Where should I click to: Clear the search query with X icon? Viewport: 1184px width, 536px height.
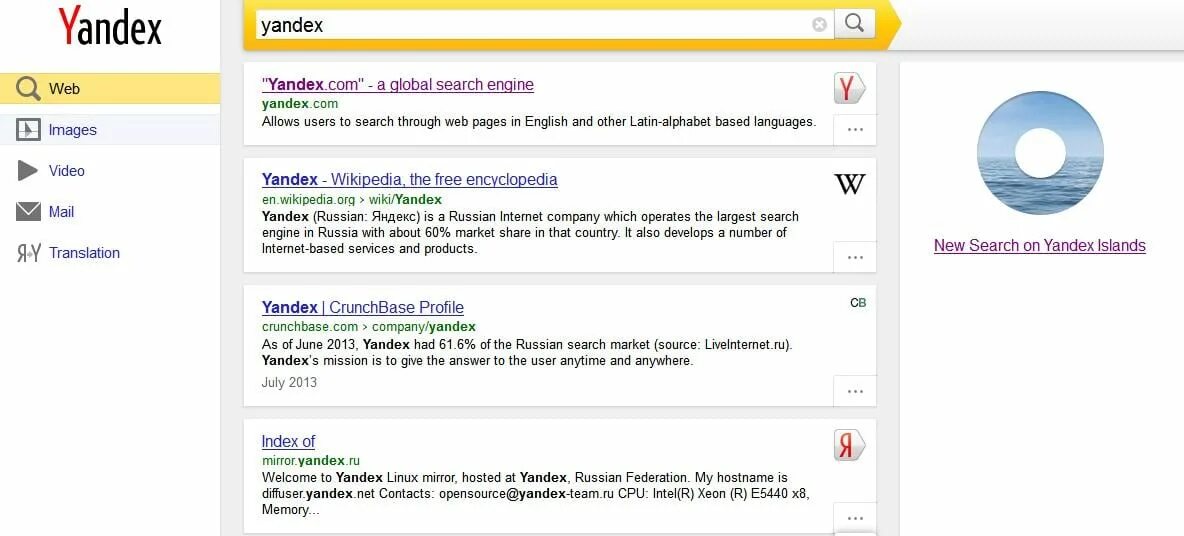pos(819,25)
